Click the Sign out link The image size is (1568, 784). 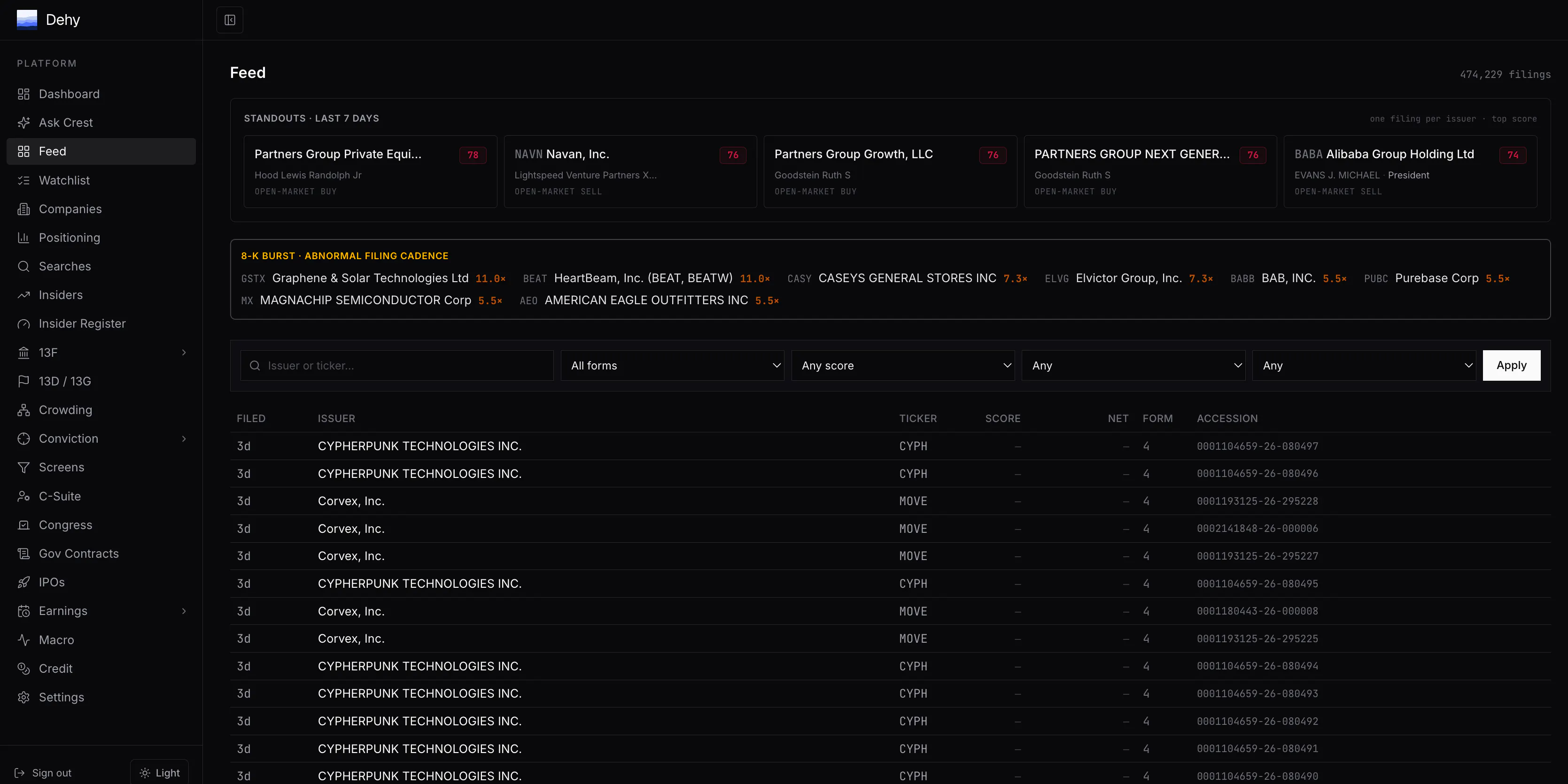pyautogui.click(x=43, y=773)
